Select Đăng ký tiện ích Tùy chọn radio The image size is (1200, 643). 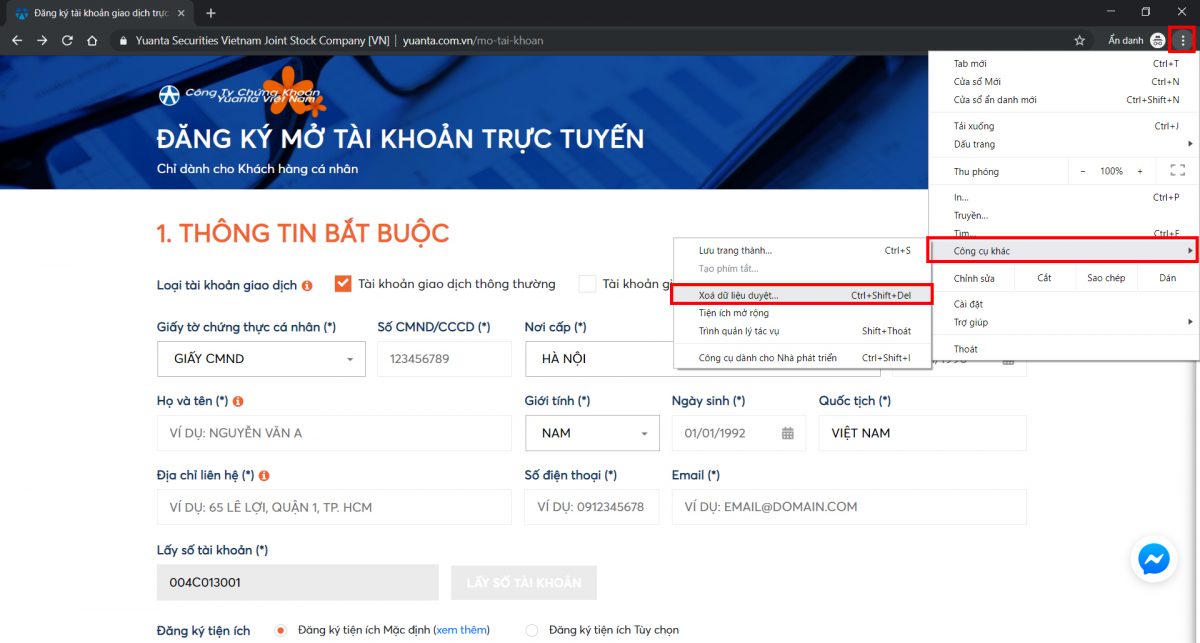click(x=532, y=630)
